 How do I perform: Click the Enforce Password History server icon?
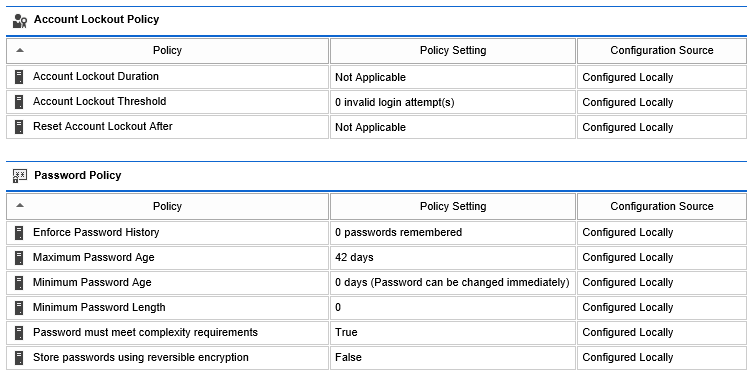point(19,233)
